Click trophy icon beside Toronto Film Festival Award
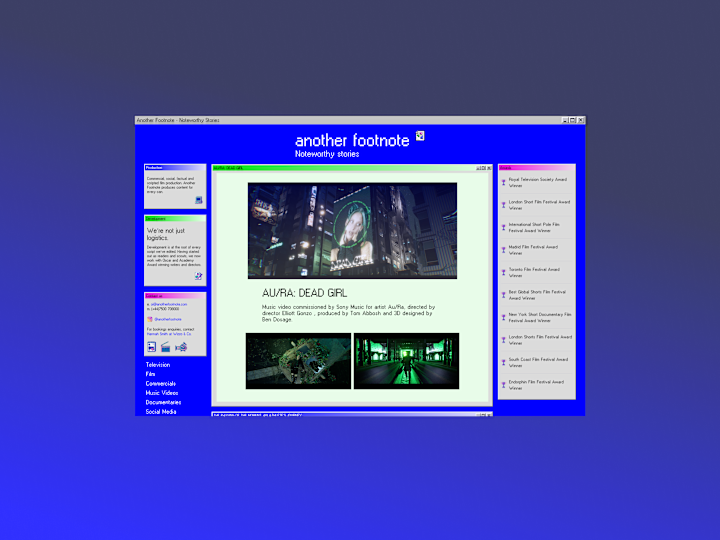The width and height of the screenshot is (720, 540). 504,273
